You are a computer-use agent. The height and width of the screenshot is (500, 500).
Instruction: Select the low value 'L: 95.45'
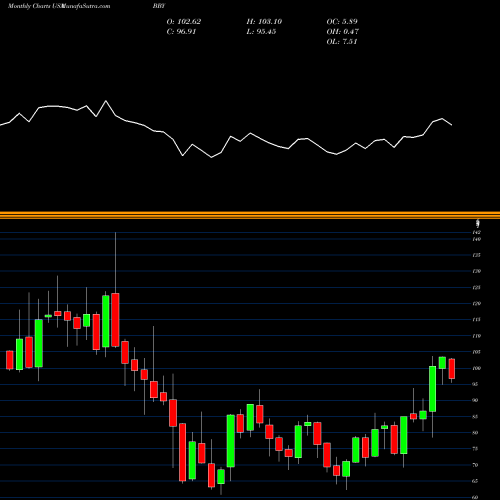pyautogui.click(x=261, y=32)
